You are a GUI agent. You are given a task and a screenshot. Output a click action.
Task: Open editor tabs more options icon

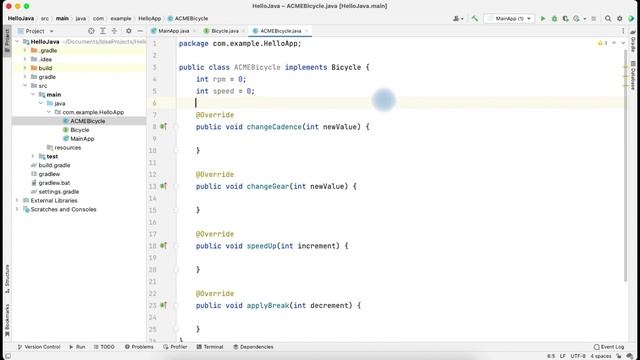pyautogui.click(x=623, y=31)
